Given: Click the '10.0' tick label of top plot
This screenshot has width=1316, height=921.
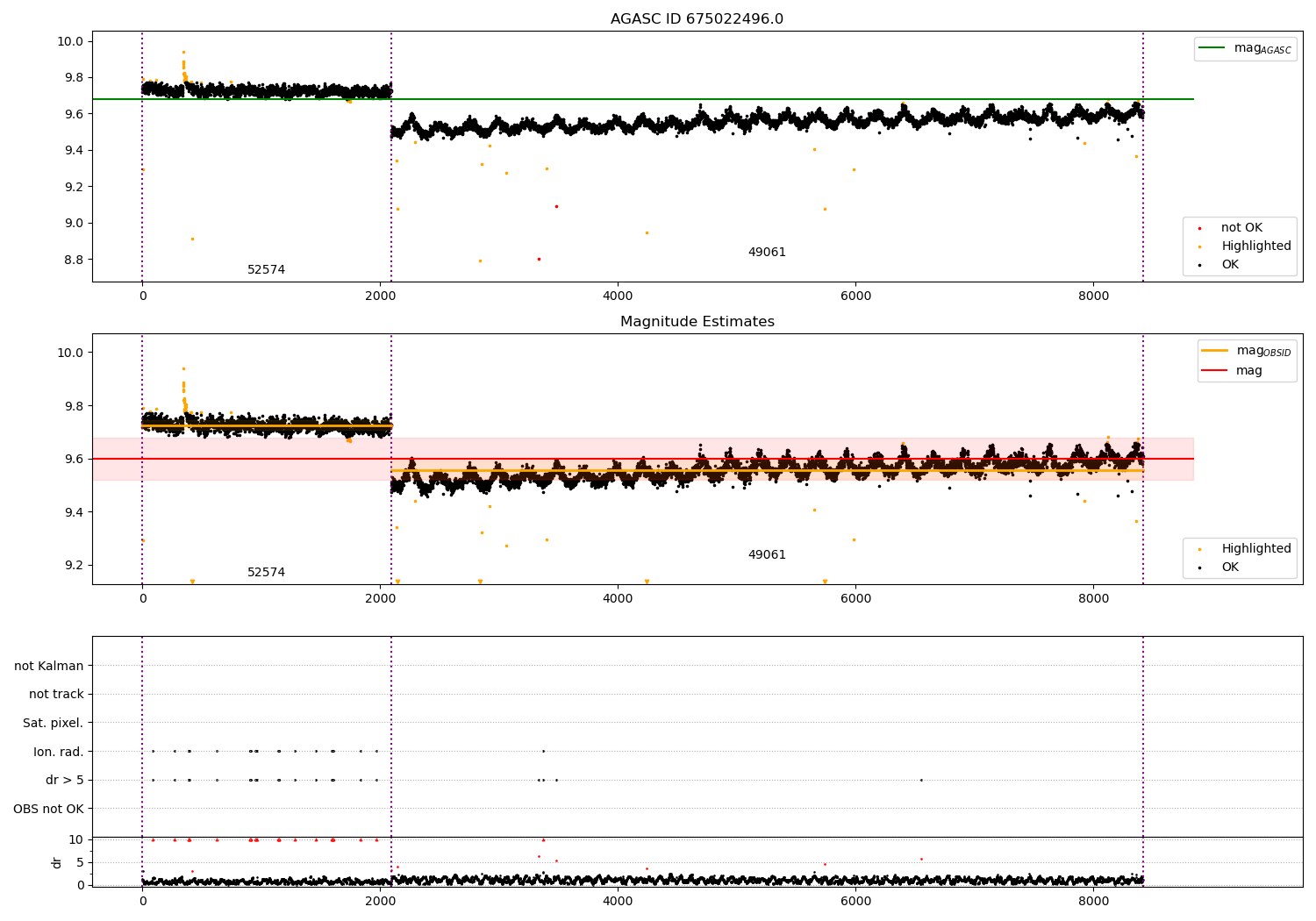Looking at the screenshot, I should coord(70,41).
